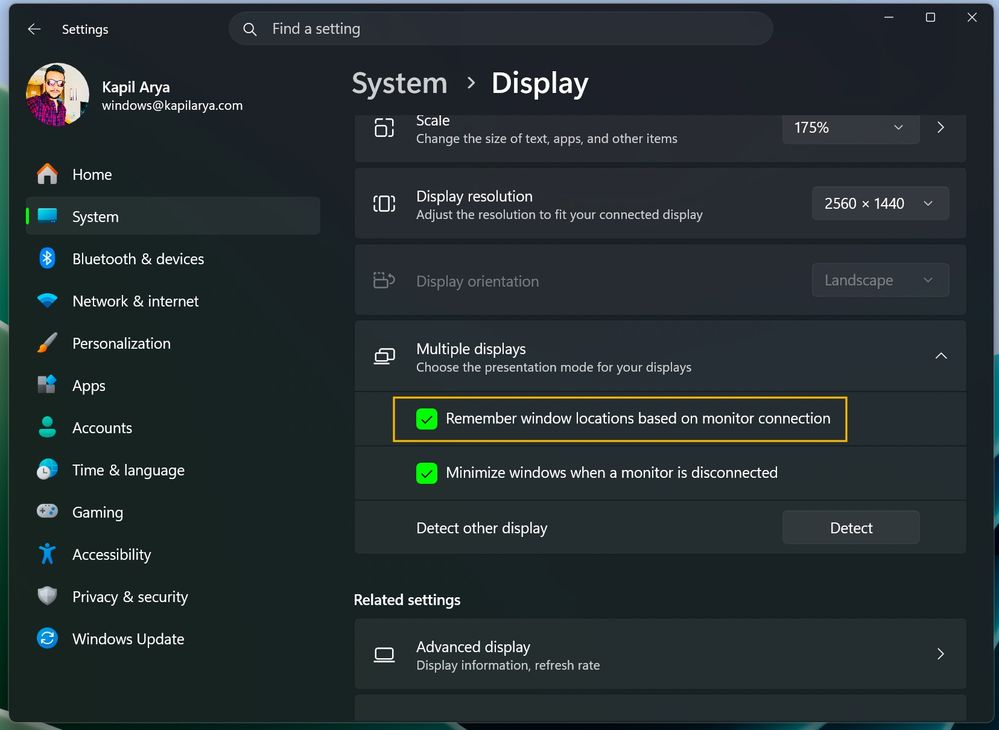Open the Scale 175% dropdown
This screenshot has height=730, width=999.
point(850,128)
